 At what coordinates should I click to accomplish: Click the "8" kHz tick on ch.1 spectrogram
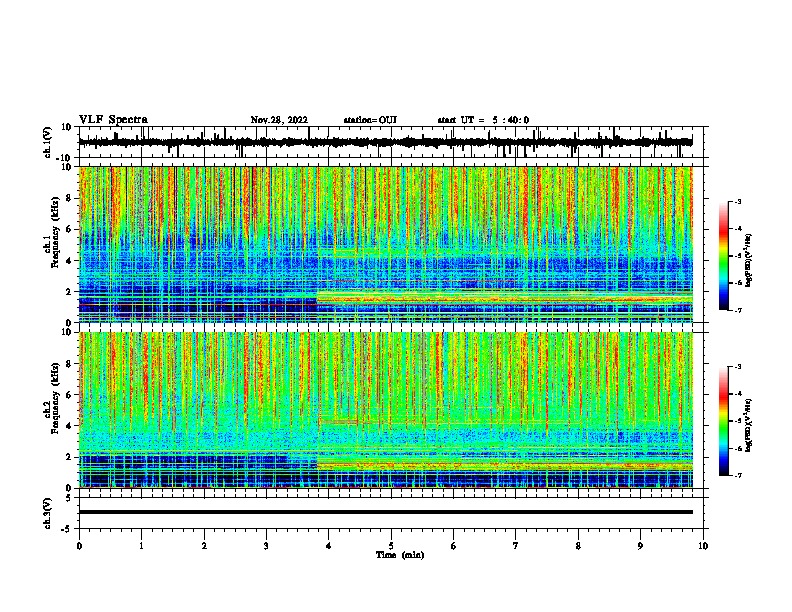(x=69, y=198)
